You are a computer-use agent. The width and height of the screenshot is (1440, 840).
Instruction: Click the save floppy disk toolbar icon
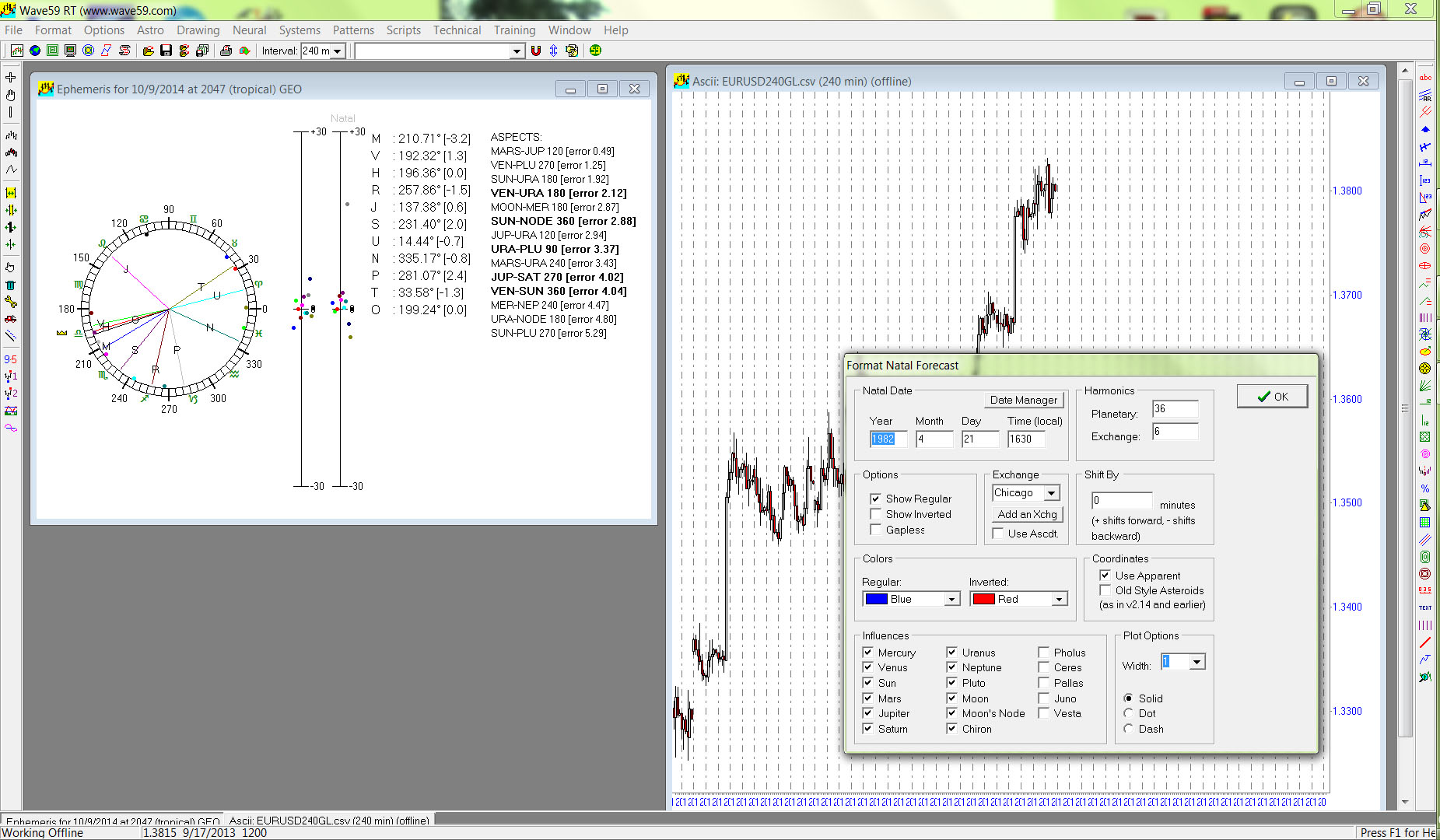coord(166,51)
